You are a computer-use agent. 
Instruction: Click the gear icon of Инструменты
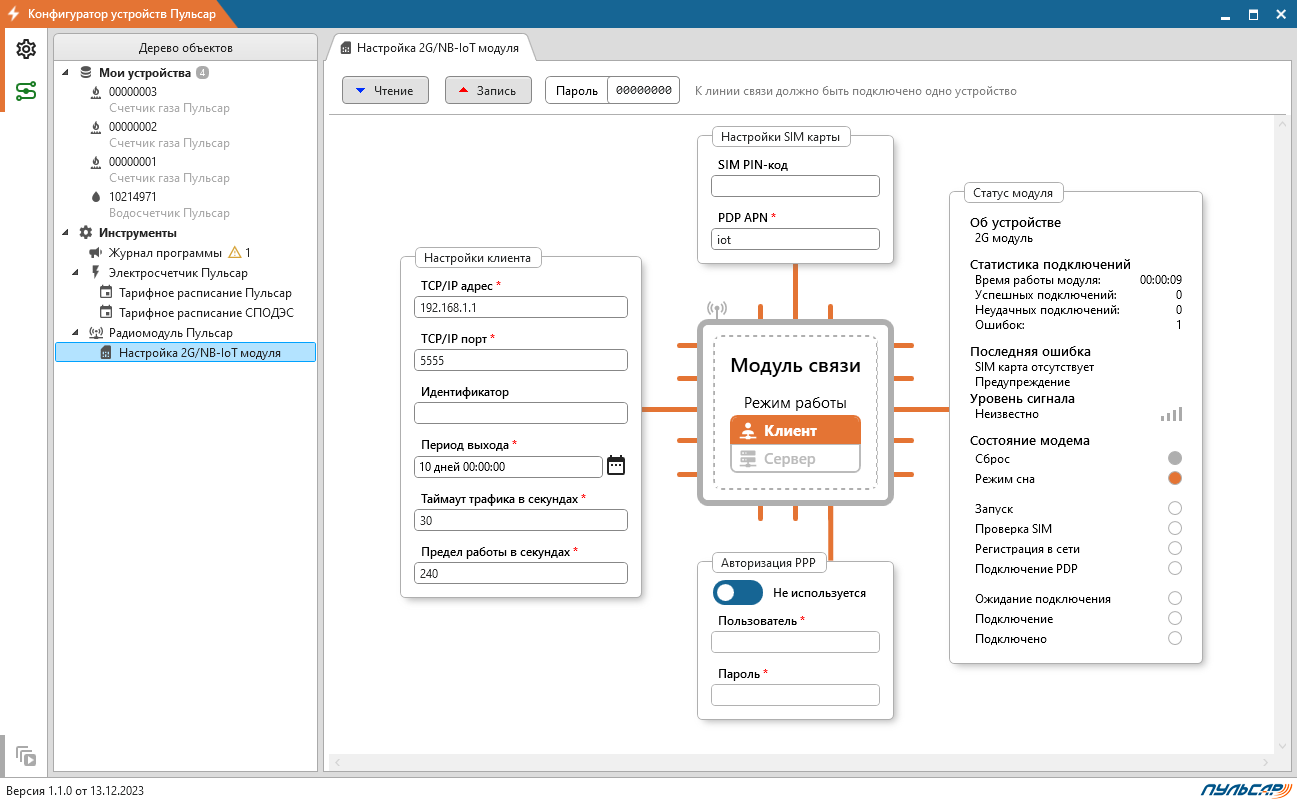(86, 233)
